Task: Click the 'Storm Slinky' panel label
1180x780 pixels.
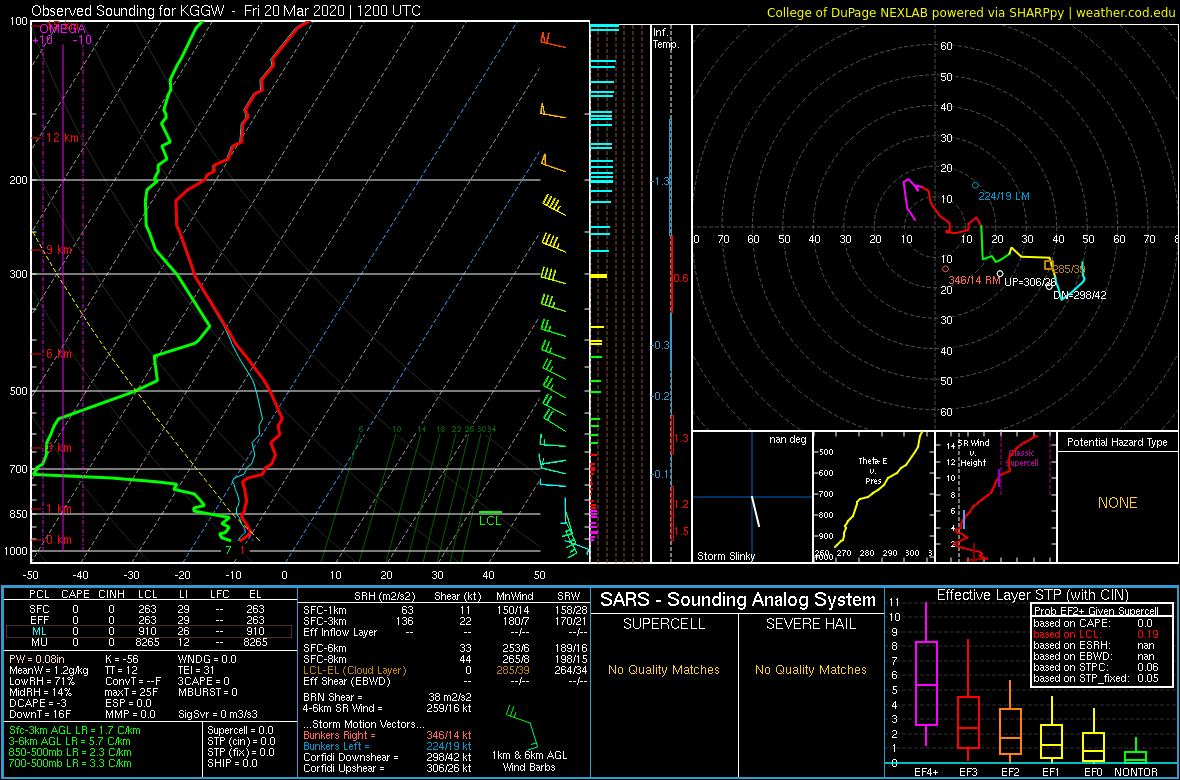Action: (x=725, y=556)
